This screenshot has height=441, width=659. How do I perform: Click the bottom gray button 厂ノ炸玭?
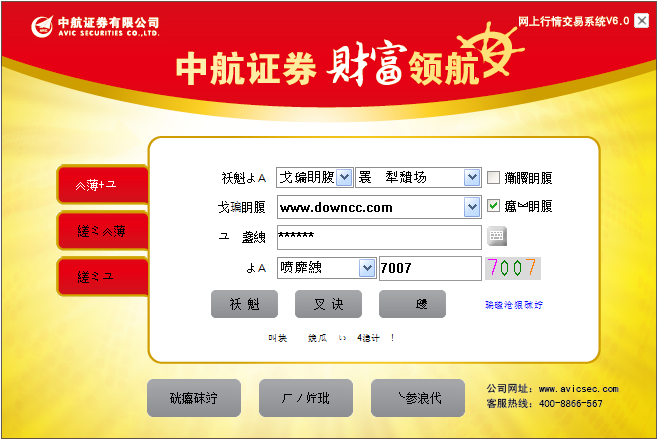306,398
